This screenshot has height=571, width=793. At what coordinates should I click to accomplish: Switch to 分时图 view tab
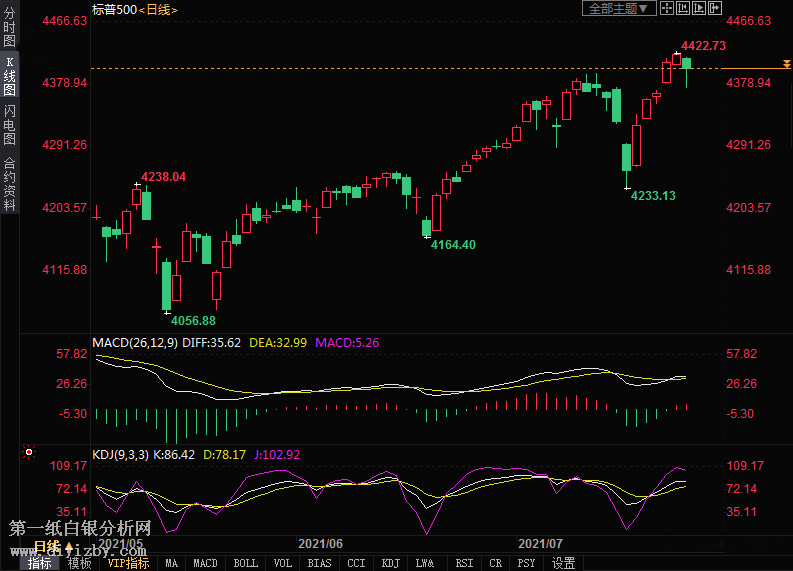9,27
